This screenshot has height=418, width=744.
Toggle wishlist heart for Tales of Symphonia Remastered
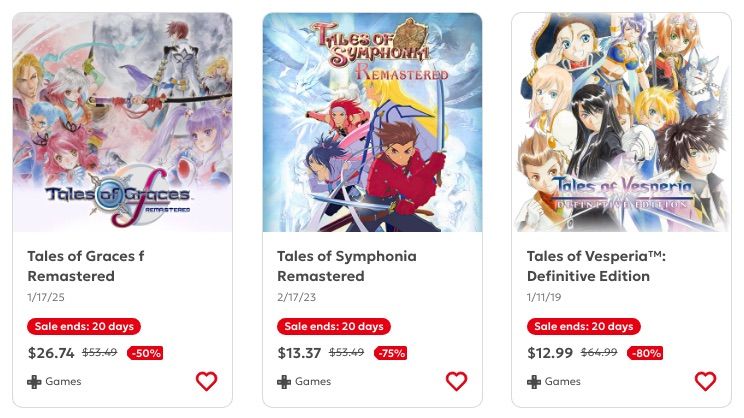click(456, 381)
